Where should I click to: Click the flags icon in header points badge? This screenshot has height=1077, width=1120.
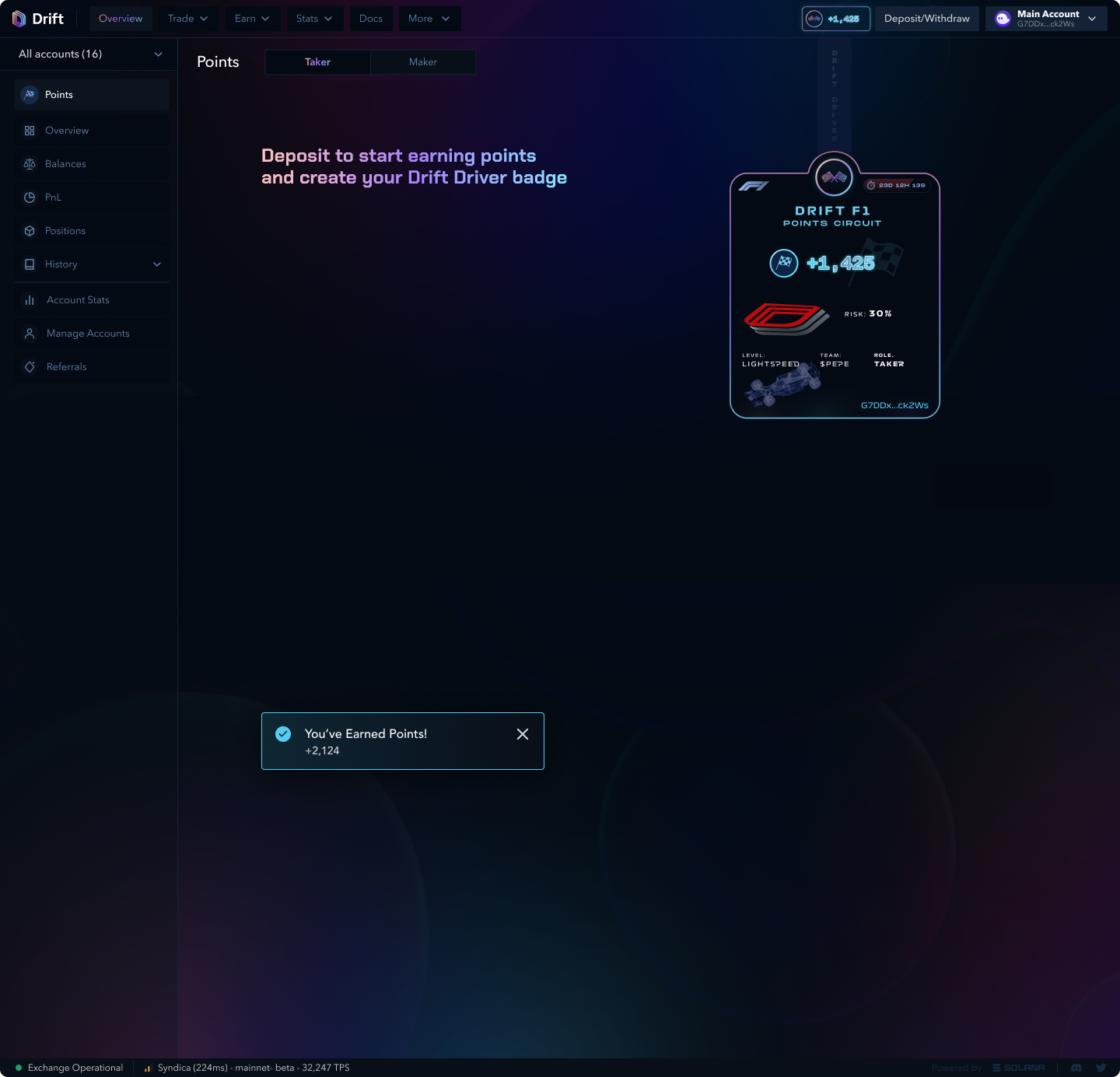[x=814, y=19]
